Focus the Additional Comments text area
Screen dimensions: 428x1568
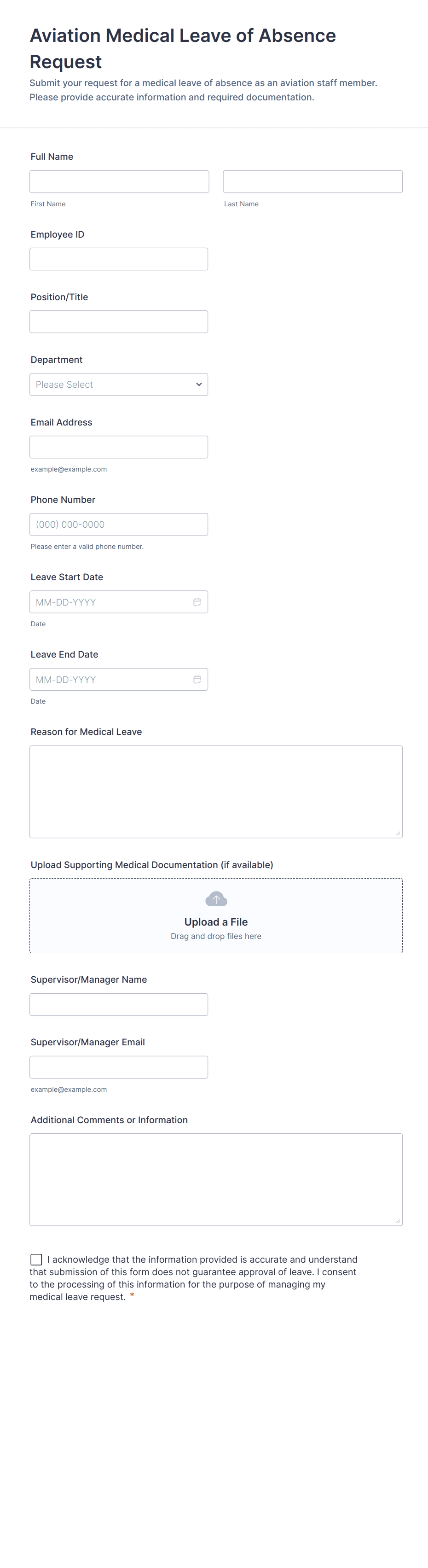click(x=216, y=1179)
